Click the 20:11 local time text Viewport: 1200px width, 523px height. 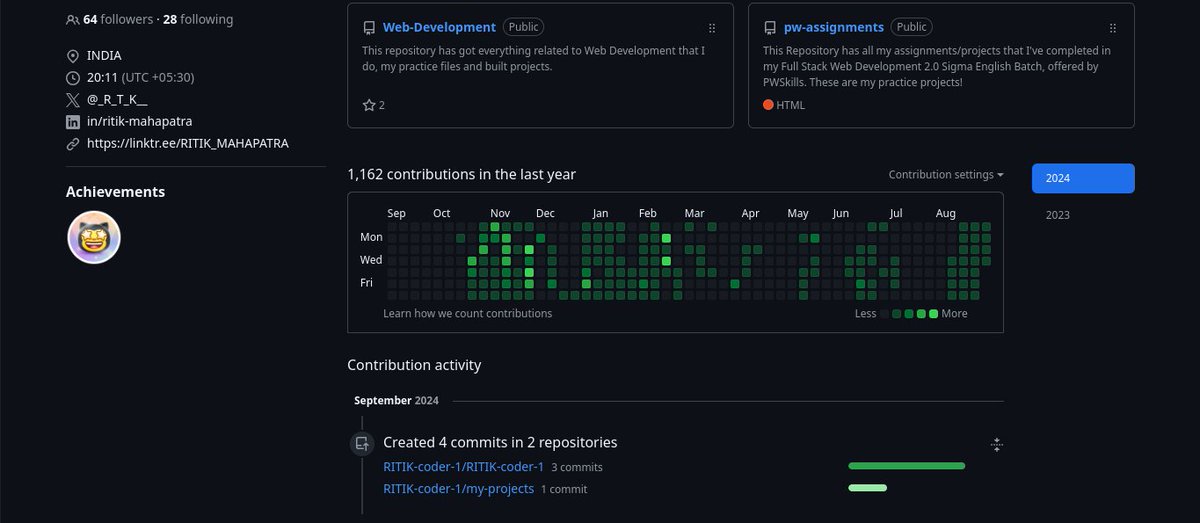click(103, 78)
